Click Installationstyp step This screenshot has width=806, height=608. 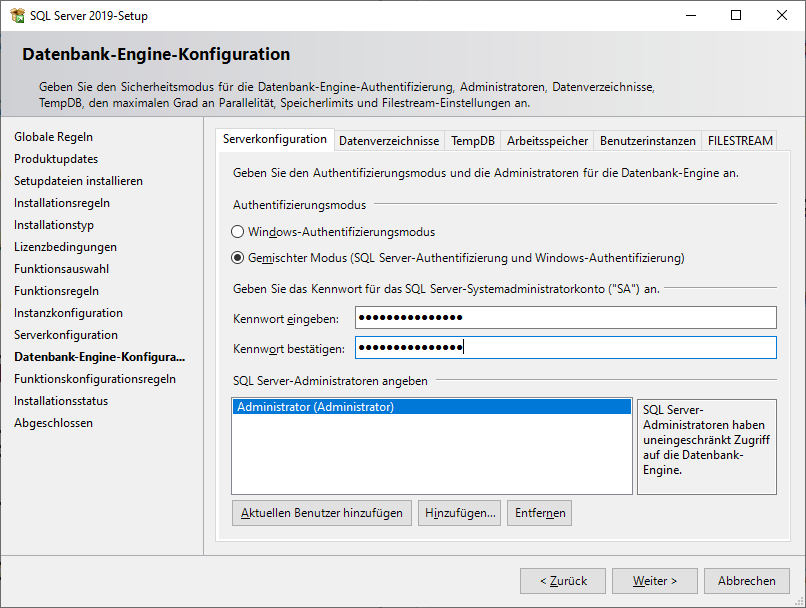pos(54,225)
